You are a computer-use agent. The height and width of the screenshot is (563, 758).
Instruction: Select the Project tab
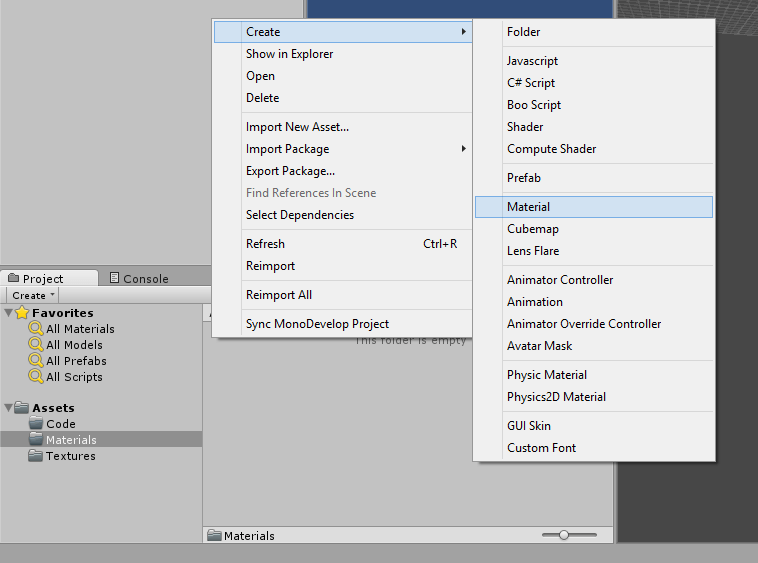(43, 279)
